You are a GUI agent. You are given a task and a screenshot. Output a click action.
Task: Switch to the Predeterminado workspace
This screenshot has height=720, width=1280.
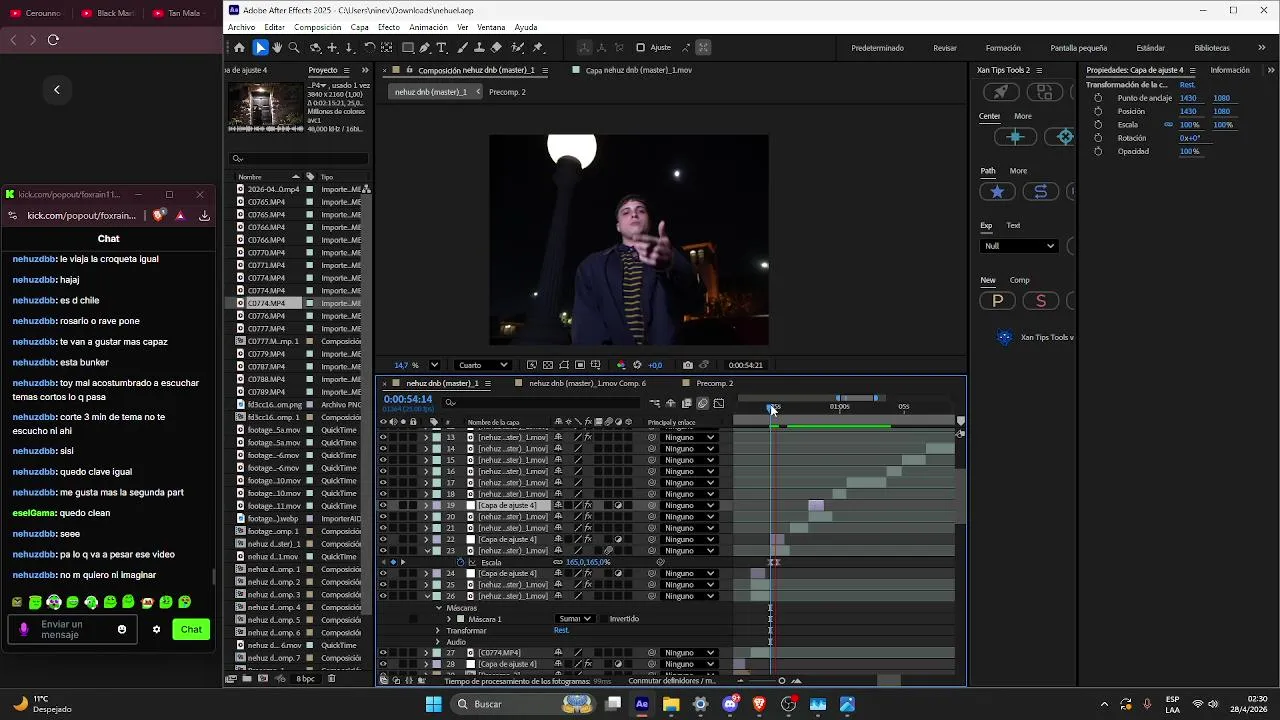tap(877, 48)
